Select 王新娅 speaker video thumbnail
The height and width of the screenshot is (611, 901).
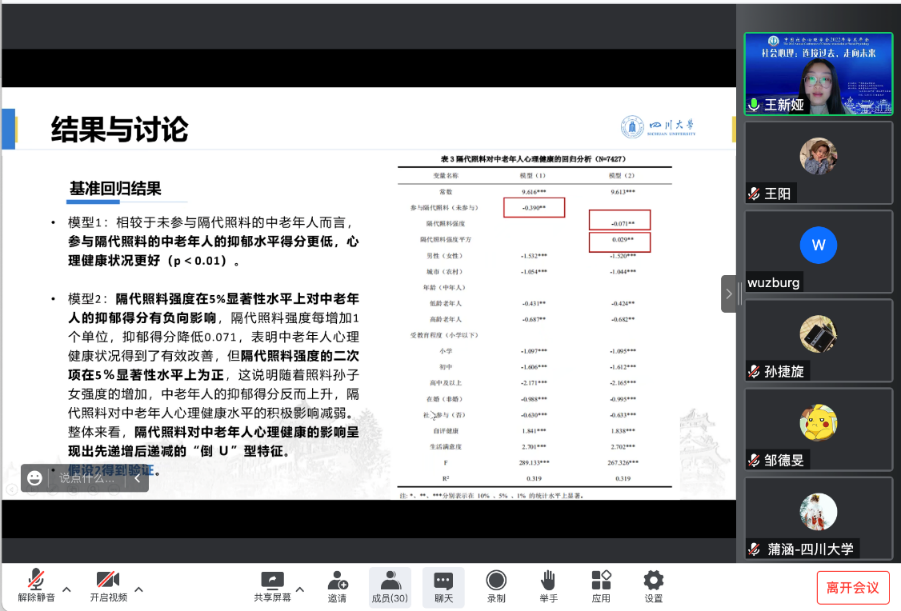click(x=818, y=74)
